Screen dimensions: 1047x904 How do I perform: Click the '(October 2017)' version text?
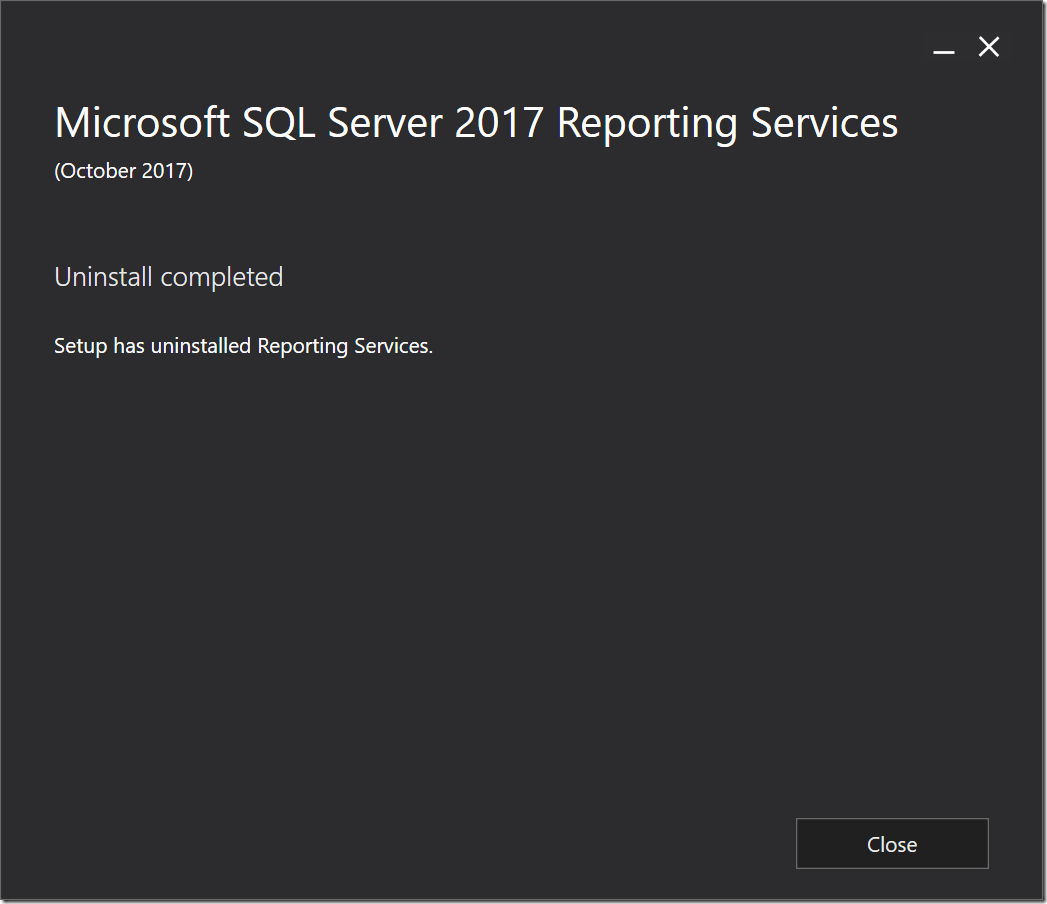point(124,171)
